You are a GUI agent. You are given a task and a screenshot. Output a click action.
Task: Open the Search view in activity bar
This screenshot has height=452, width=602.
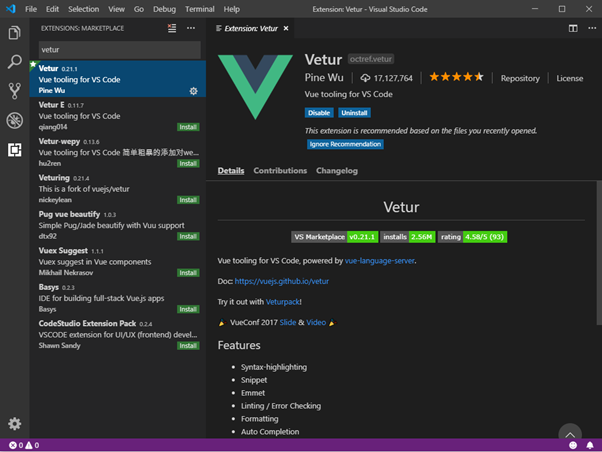15,62
